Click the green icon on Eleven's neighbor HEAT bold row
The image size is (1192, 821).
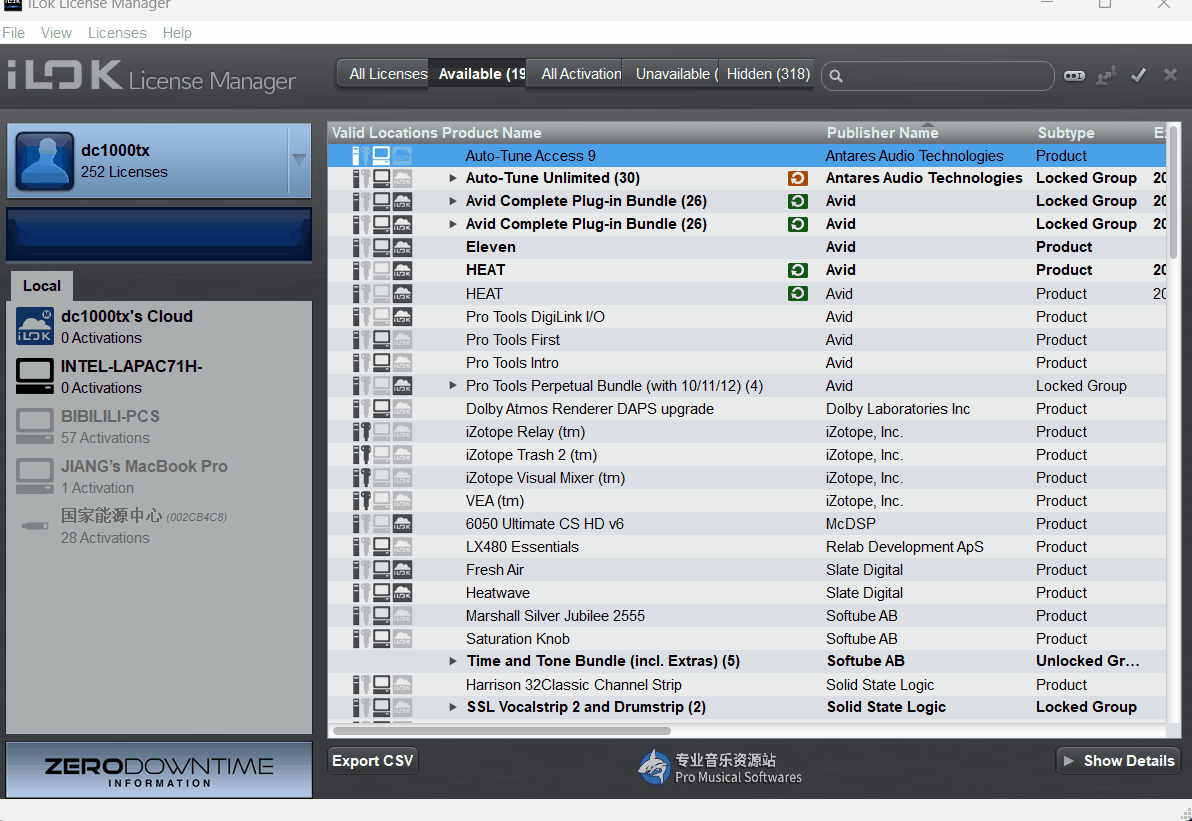pyautogui.click(x=797, y=270)
